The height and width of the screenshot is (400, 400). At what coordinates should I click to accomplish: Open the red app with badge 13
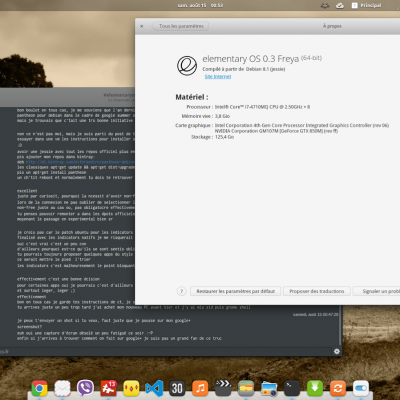(x=108, y=388)
